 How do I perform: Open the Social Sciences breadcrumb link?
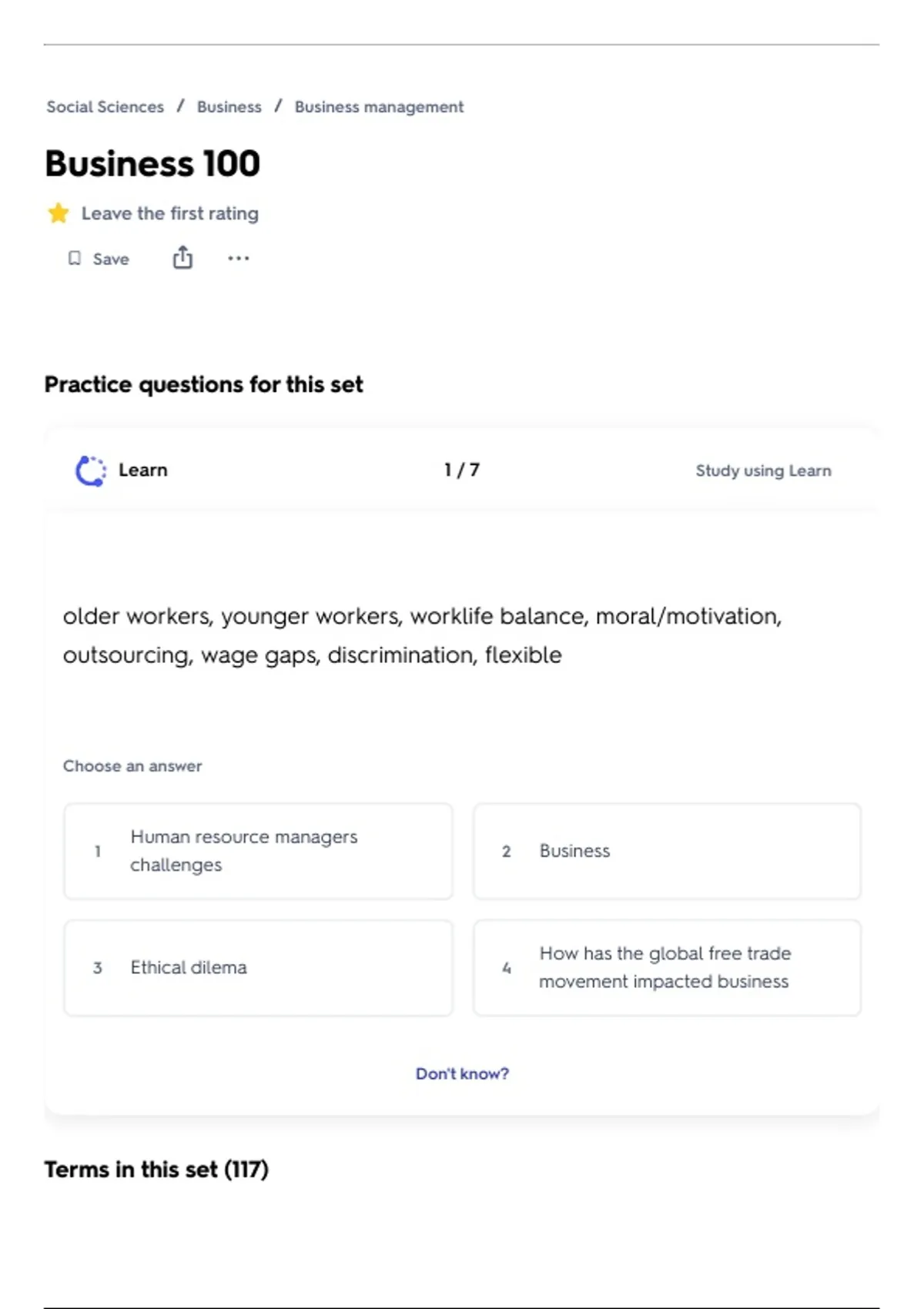pos(105,107)
